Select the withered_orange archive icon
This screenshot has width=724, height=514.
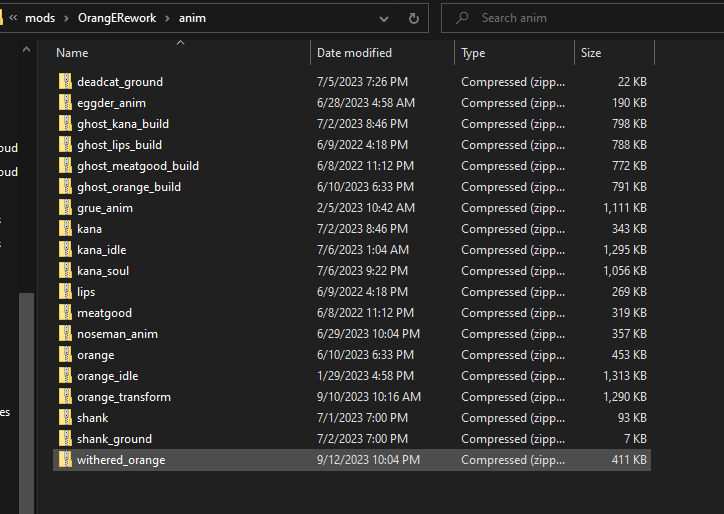click(x=65, y=460)
